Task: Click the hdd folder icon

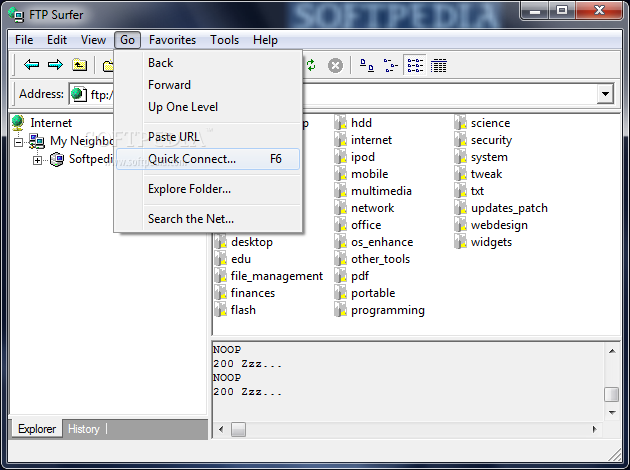Action: click(x=340, y=123)
